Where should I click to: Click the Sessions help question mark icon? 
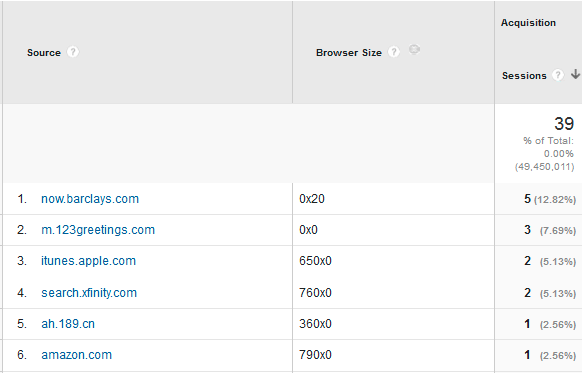558,75
